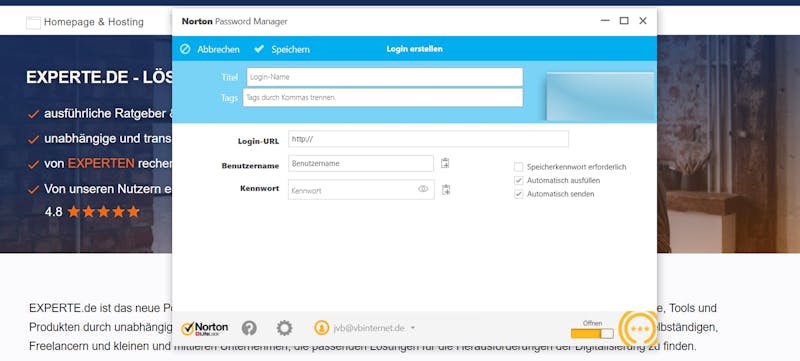Screen dimensions: 800x361
Task: Click into the Login-URL field
Action: tap(428, 139)
